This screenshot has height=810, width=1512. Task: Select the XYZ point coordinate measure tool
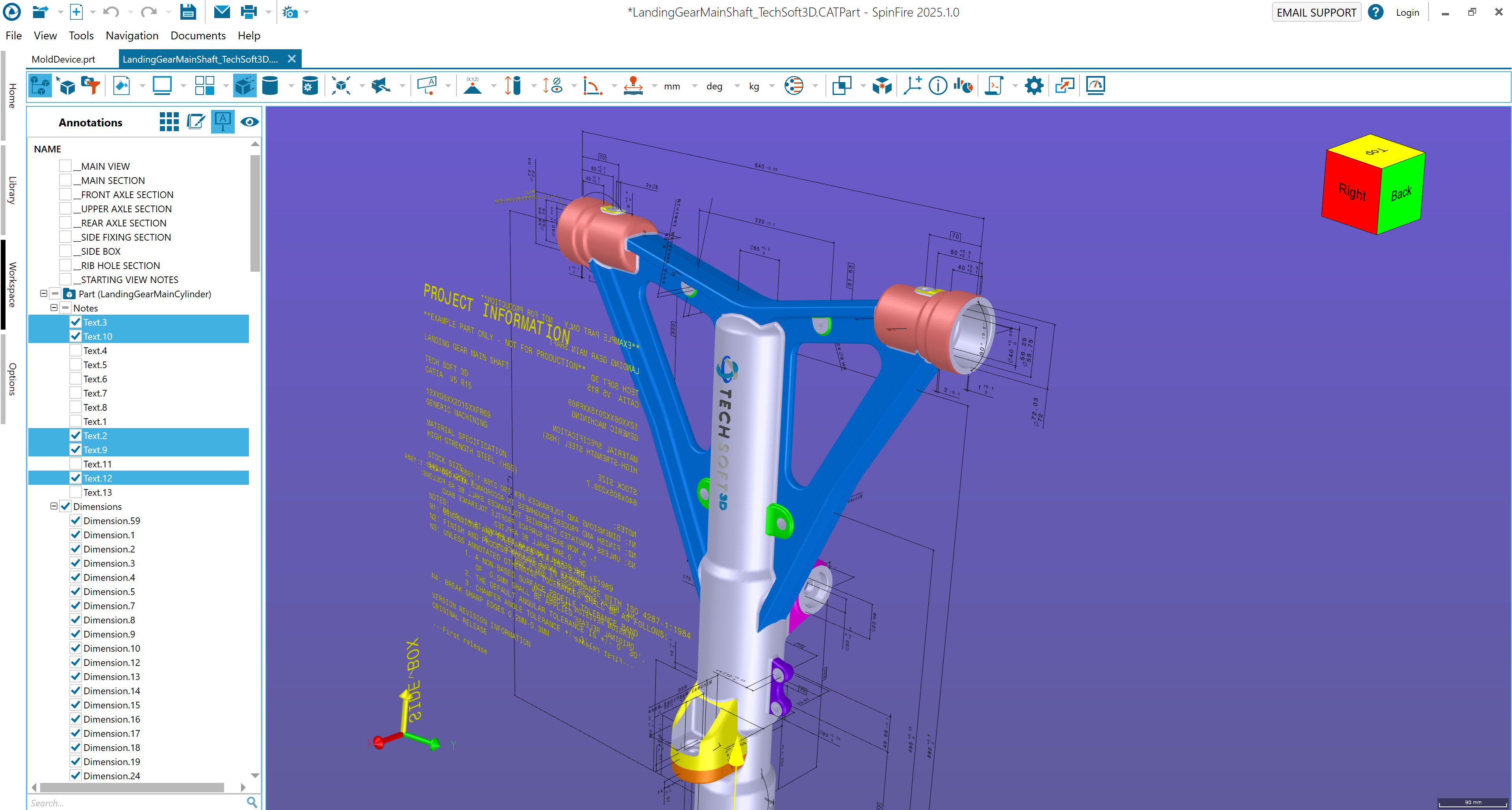click(x=473, y=86)
